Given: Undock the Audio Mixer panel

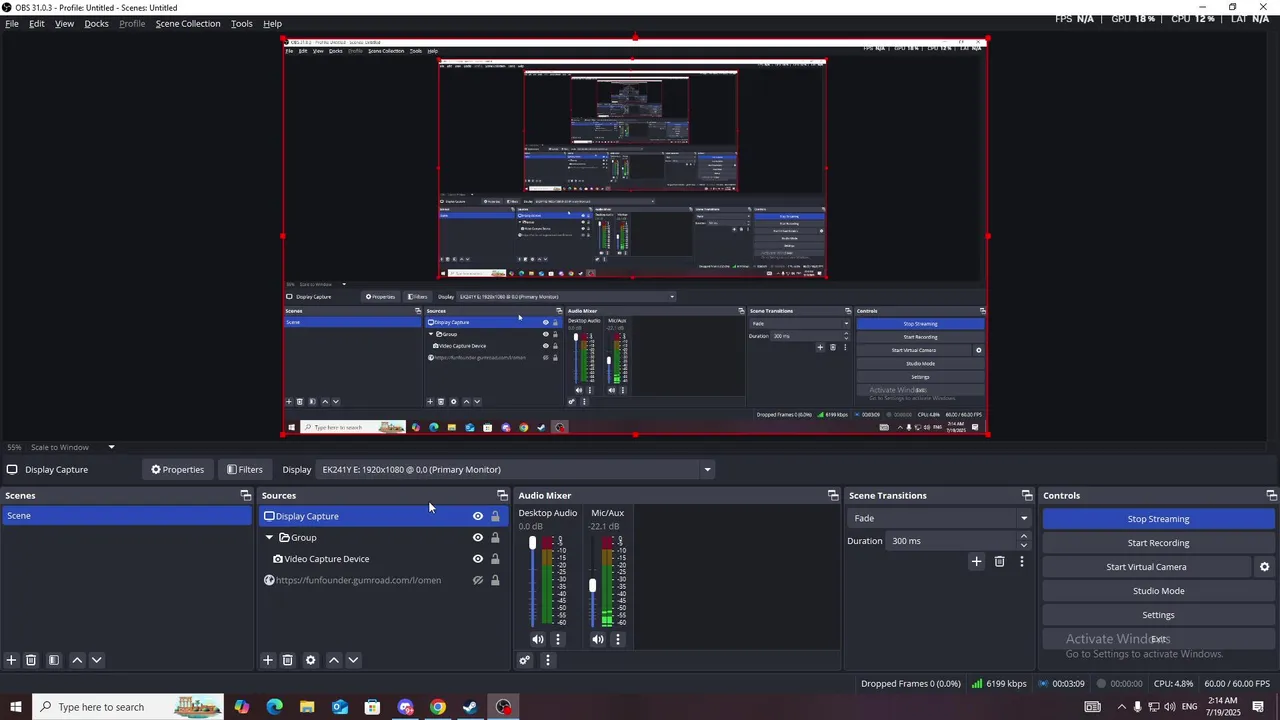Looking at the screenshot, I should [833, 495].
